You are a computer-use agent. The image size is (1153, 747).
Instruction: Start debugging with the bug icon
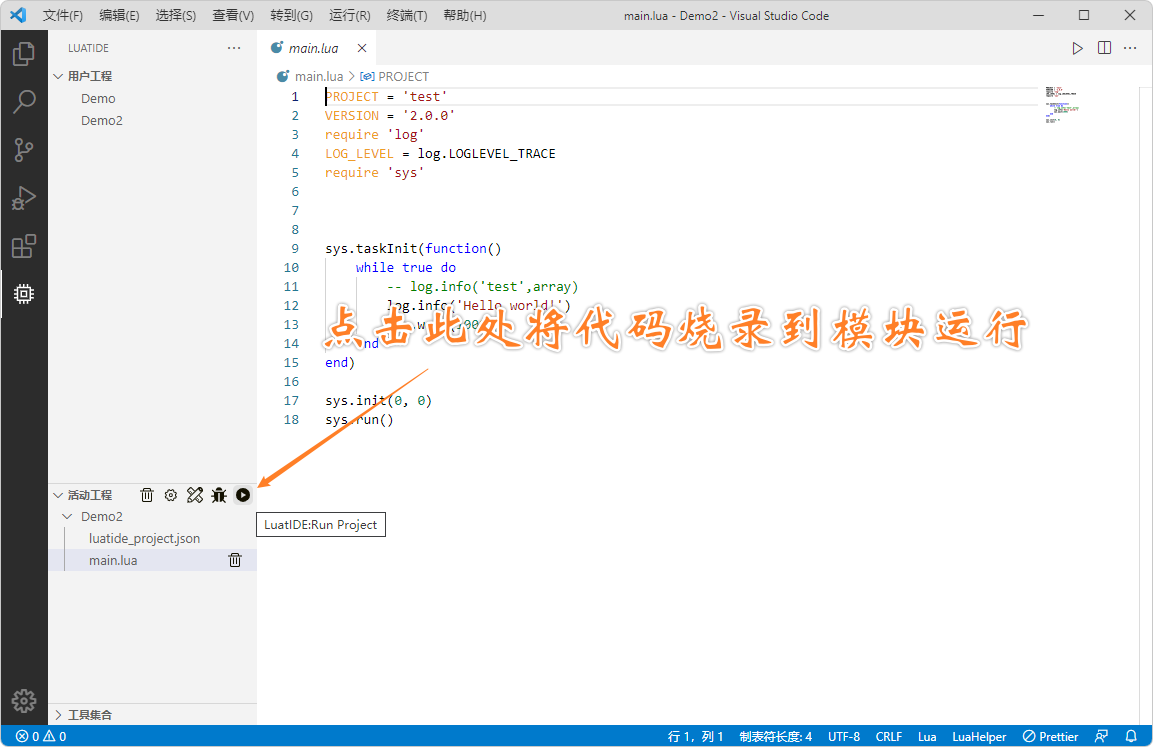[219, 495]
